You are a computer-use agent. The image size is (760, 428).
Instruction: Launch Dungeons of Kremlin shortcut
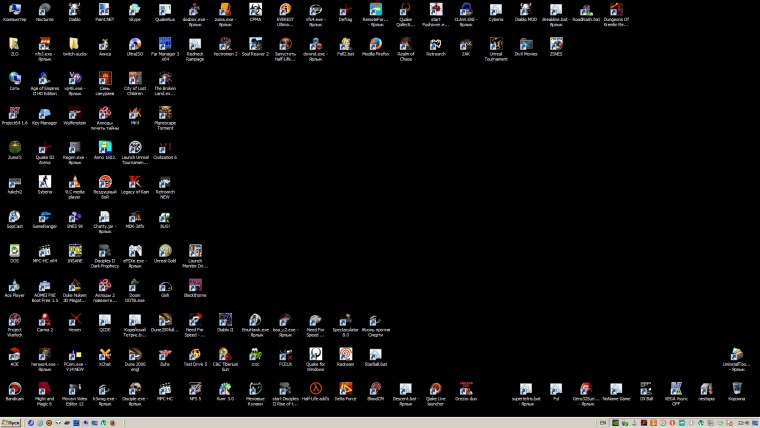click(615, 10)
